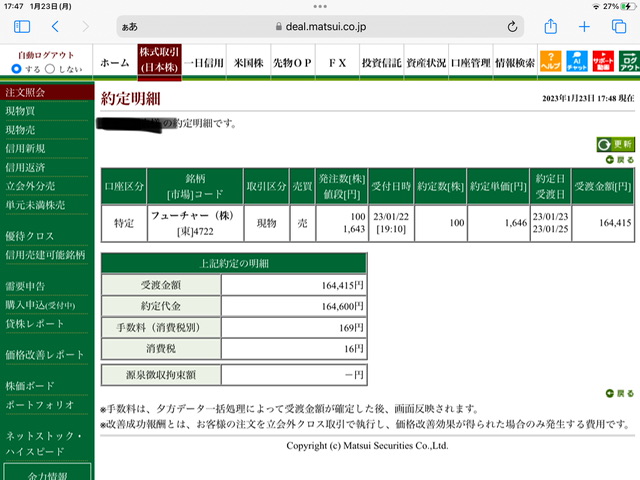Screen dimensions: 640x480
Task: Reload the page with refresh icon
Action: (x=512, y=27)
